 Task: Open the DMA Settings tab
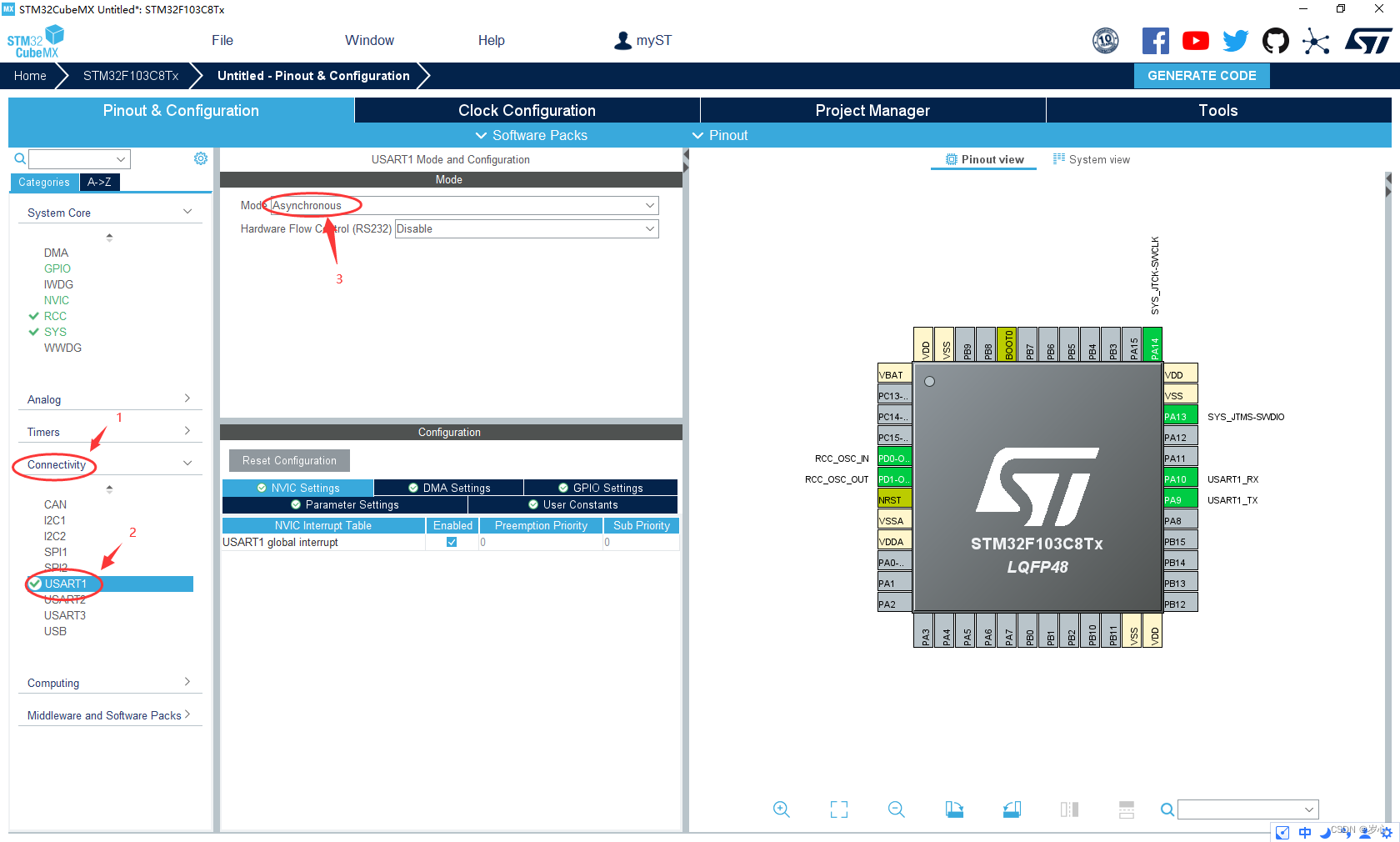tap(448, 488)
